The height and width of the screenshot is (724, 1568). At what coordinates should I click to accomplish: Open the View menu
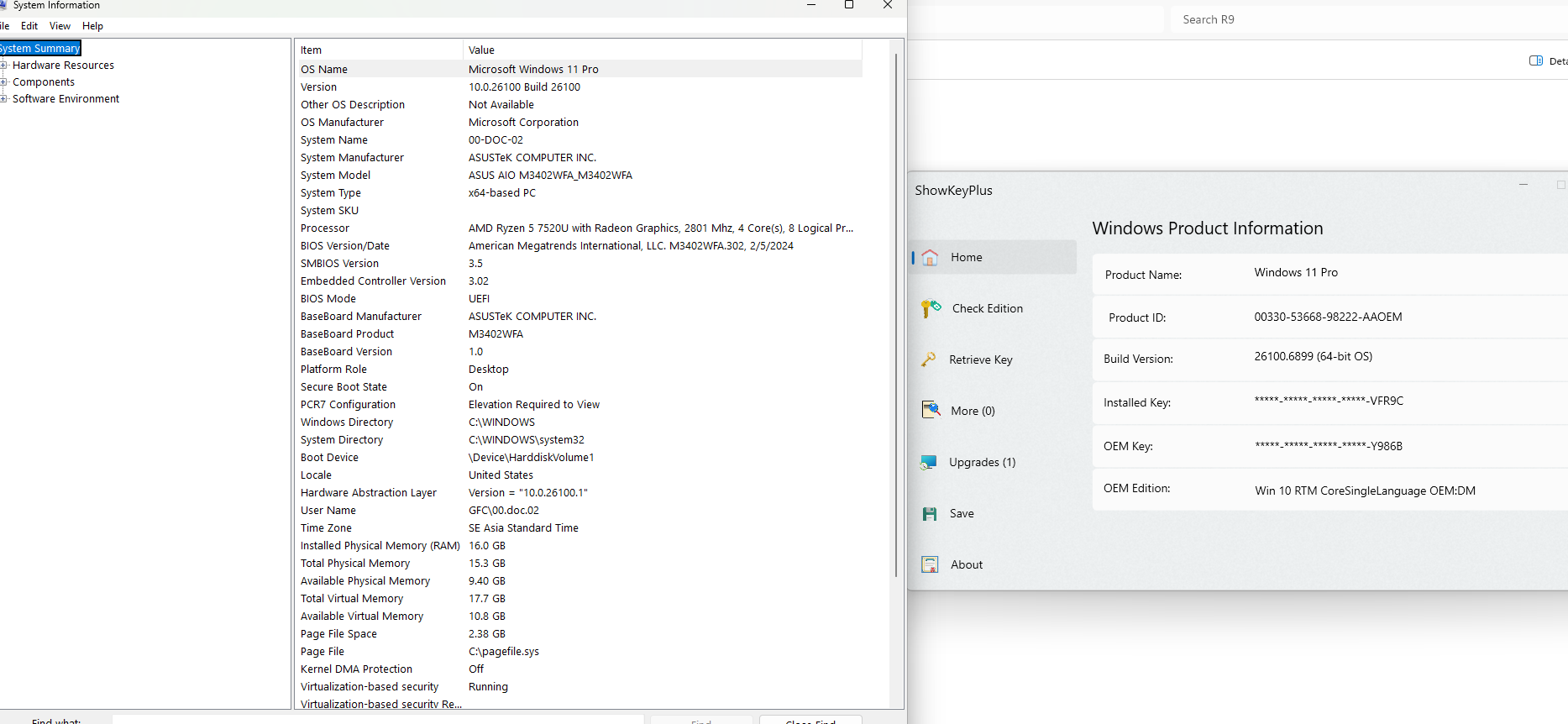[x=60, y=26]
